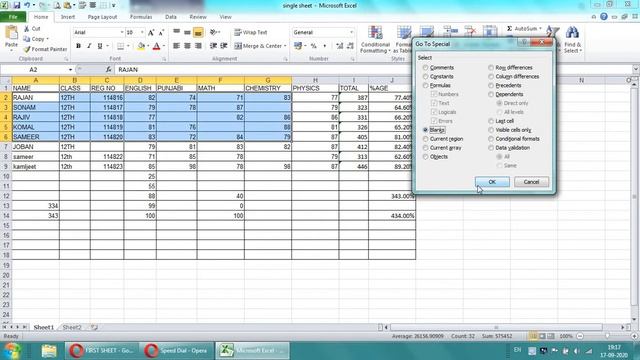Align text to the right
Image resolution: width=640 pixels, height=360 pixels.
point(198,46)
